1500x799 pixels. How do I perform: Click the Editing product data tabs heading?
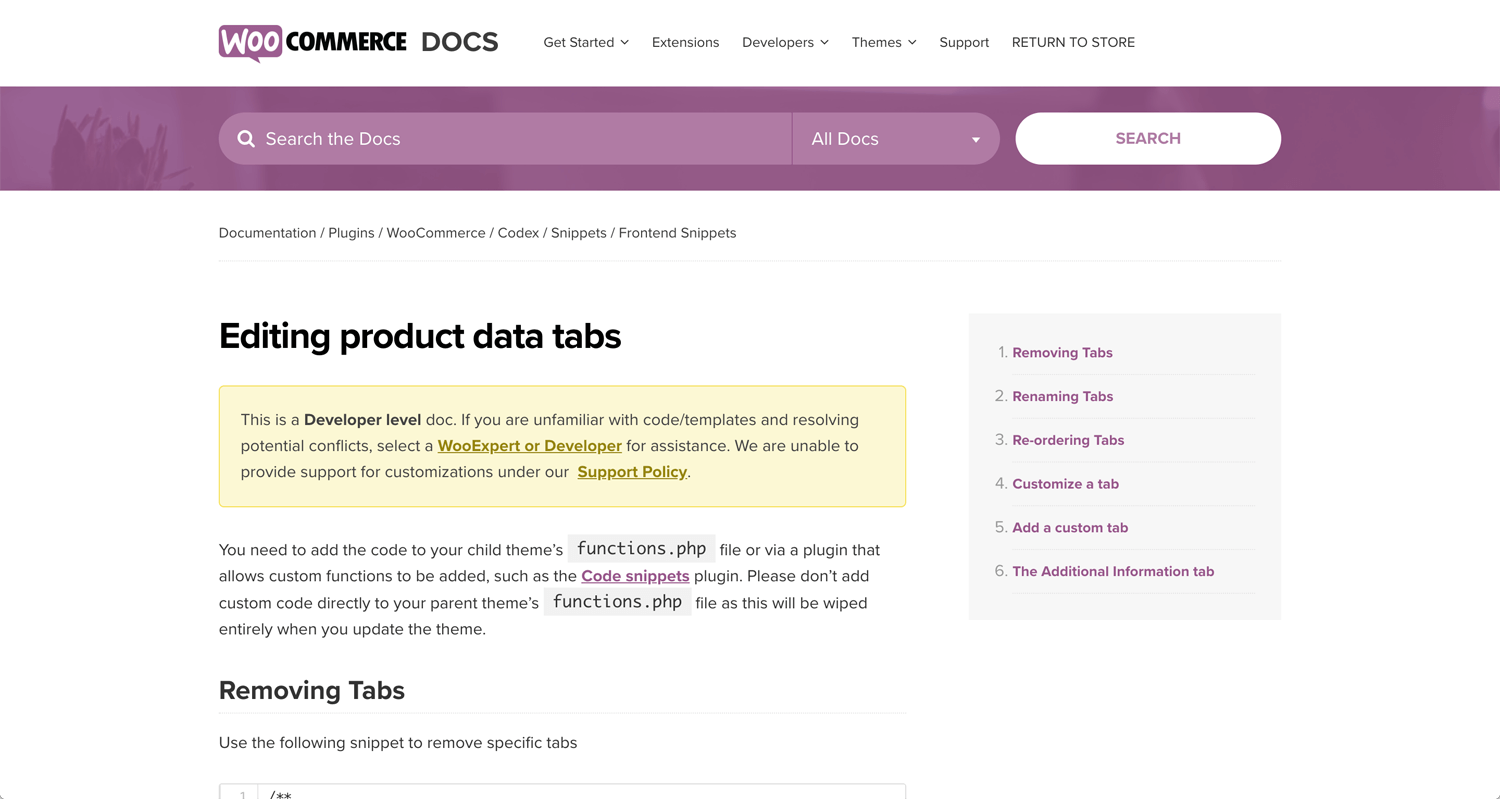[420, 336]
